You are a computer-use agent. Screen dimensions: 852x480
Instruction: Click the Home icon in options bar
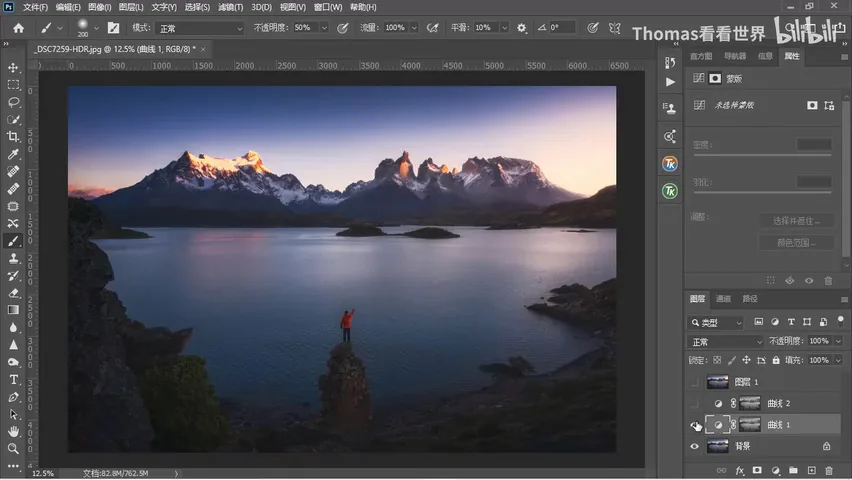tap(18, 28)
